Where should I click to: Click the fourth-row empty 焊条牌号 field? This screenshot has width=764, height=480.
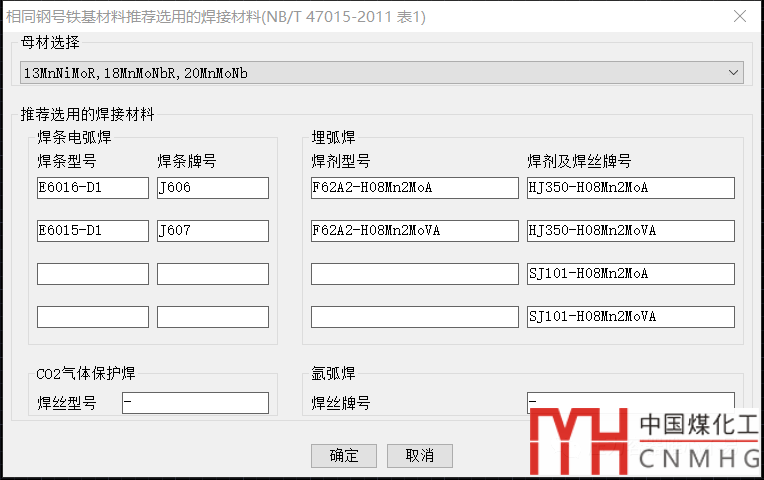pyautogui.click(x=213, y=317)
